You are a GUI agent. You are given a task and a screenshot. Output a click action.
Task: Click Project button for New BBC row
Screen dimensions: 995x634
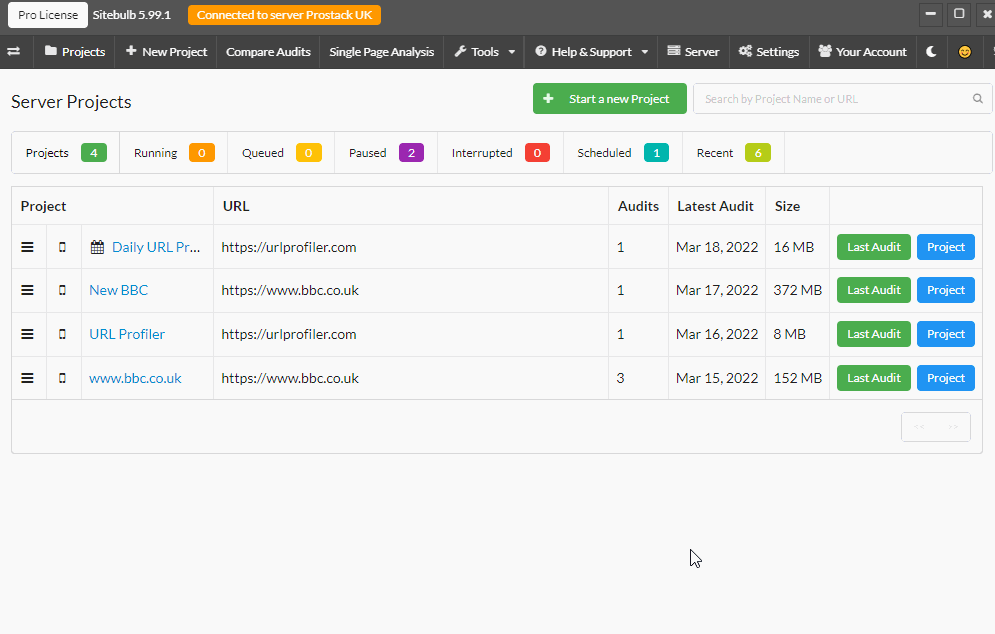click(946, 290)
